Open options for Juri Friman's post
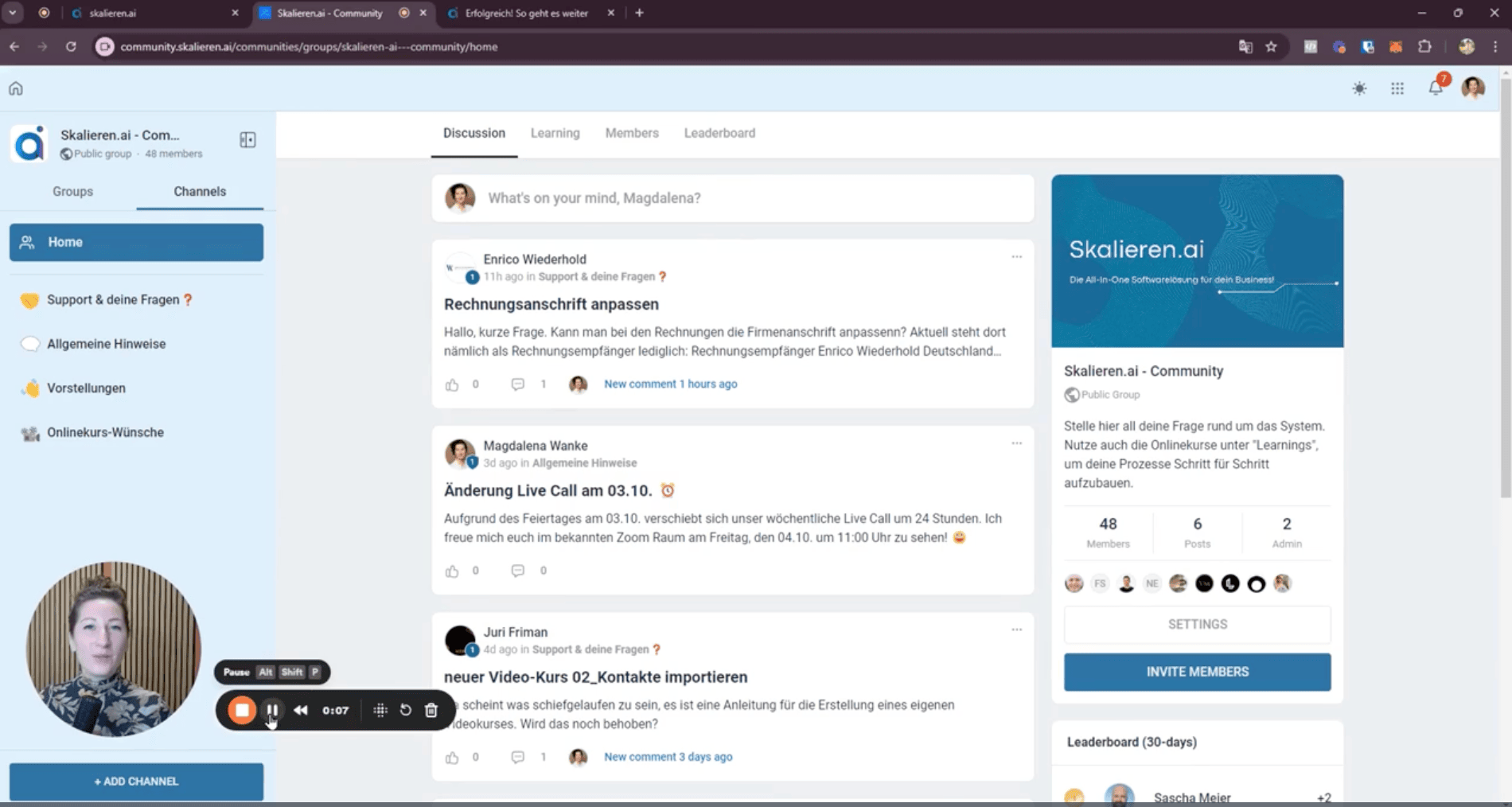 [x=1016, y=630]
